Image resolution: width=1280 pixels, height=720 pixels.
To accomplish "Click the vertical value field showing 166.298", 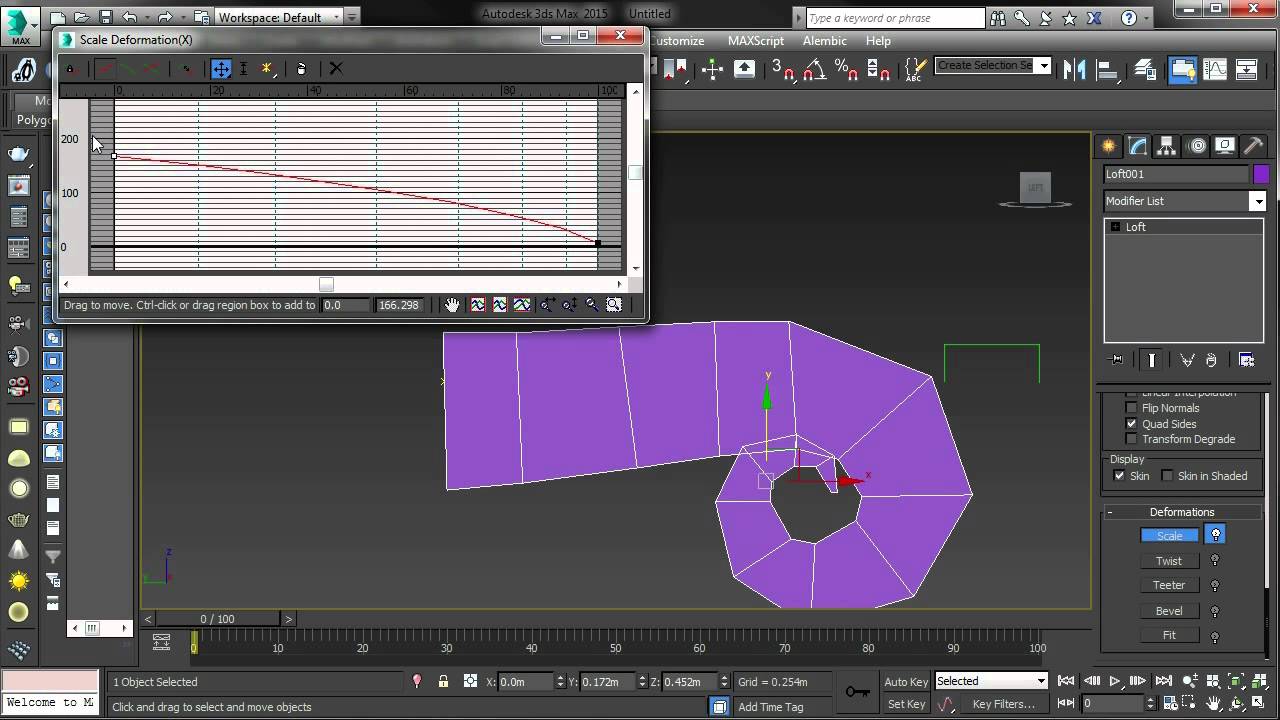I will (399, 305).
